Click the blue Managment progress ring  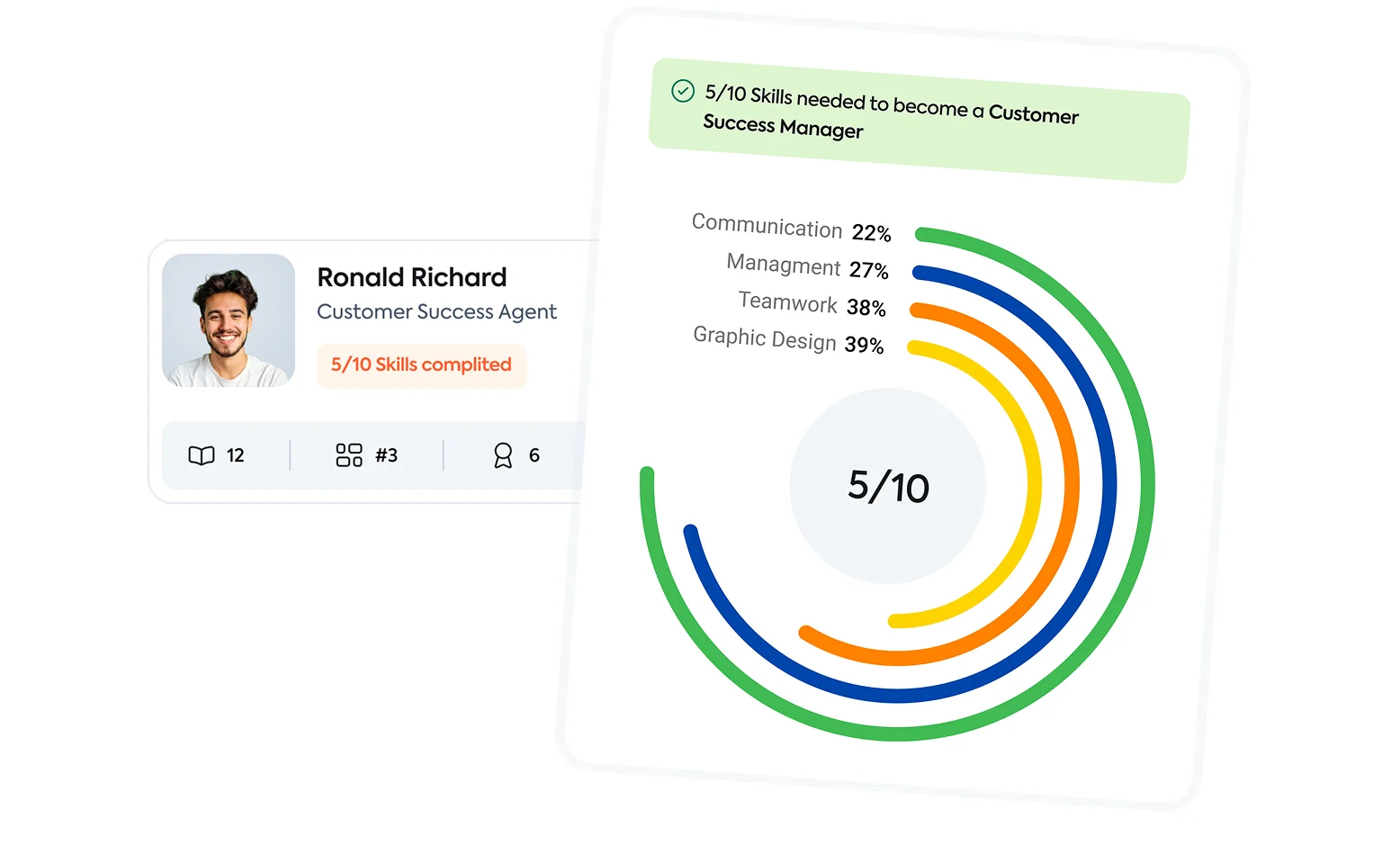coord(1109,486)
